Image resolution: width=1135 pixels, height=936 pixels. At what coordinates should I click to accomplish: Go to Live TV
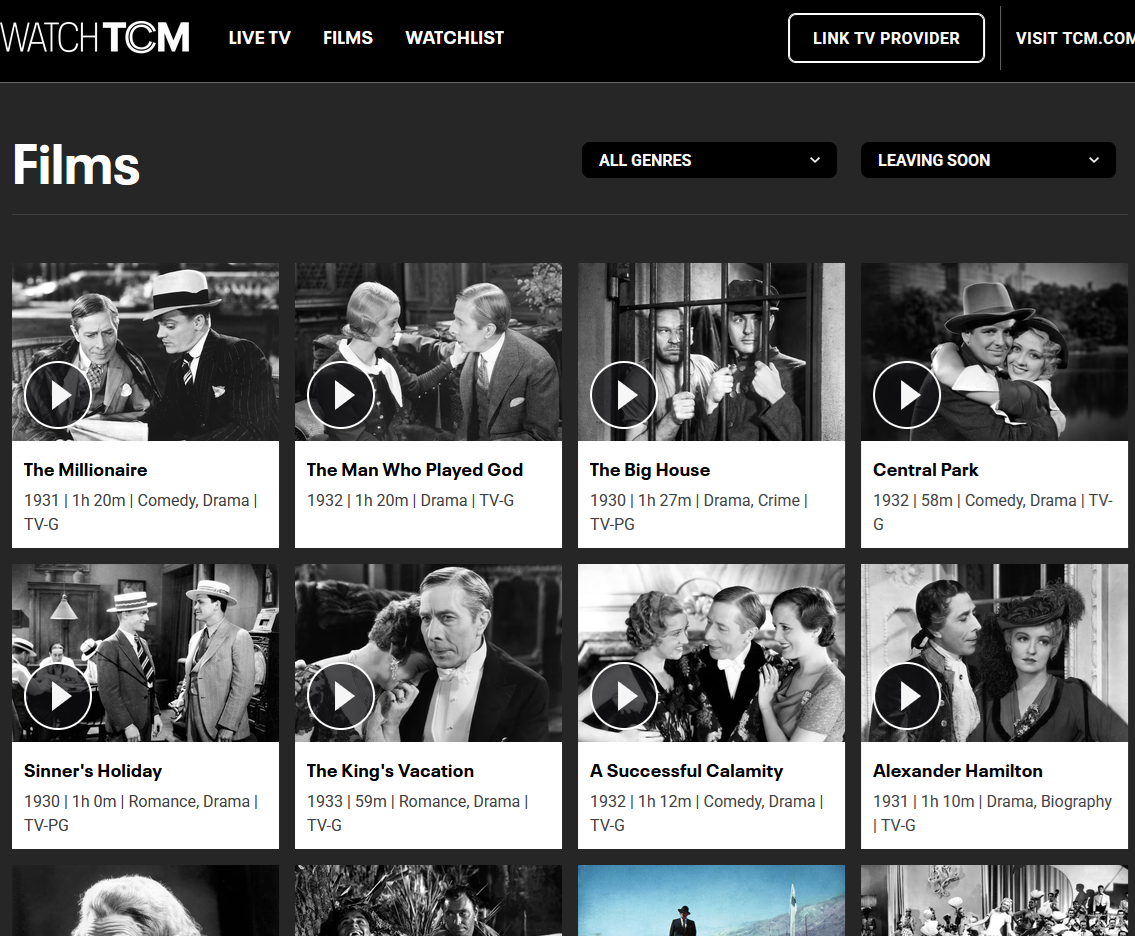pyautogui.click(x=259, y=38)
